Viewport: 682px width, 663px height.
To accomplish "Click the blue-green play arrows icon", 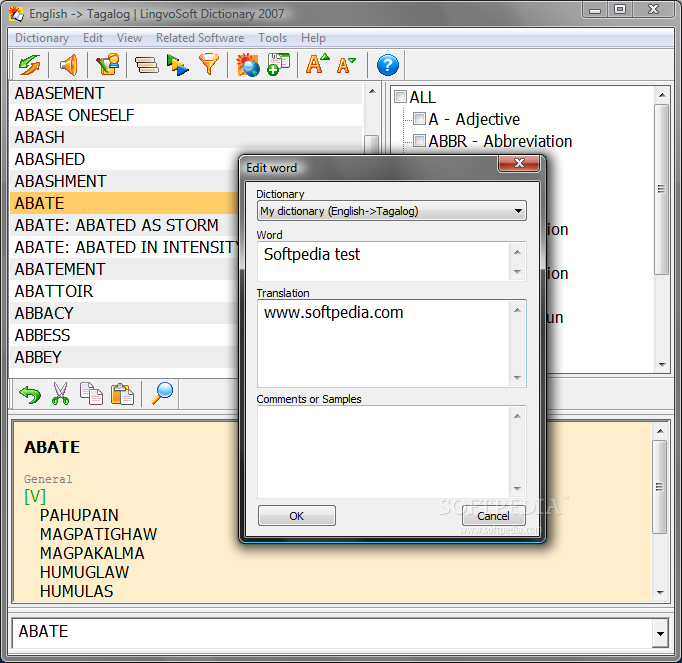I will [177, 65].
